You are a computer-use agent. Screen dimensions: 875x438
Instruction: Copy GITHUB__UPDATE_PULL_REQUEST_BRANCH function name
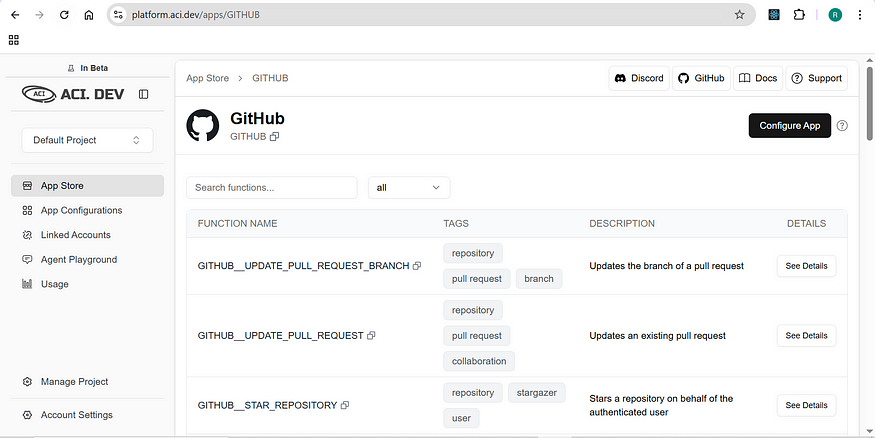[417, 266]
